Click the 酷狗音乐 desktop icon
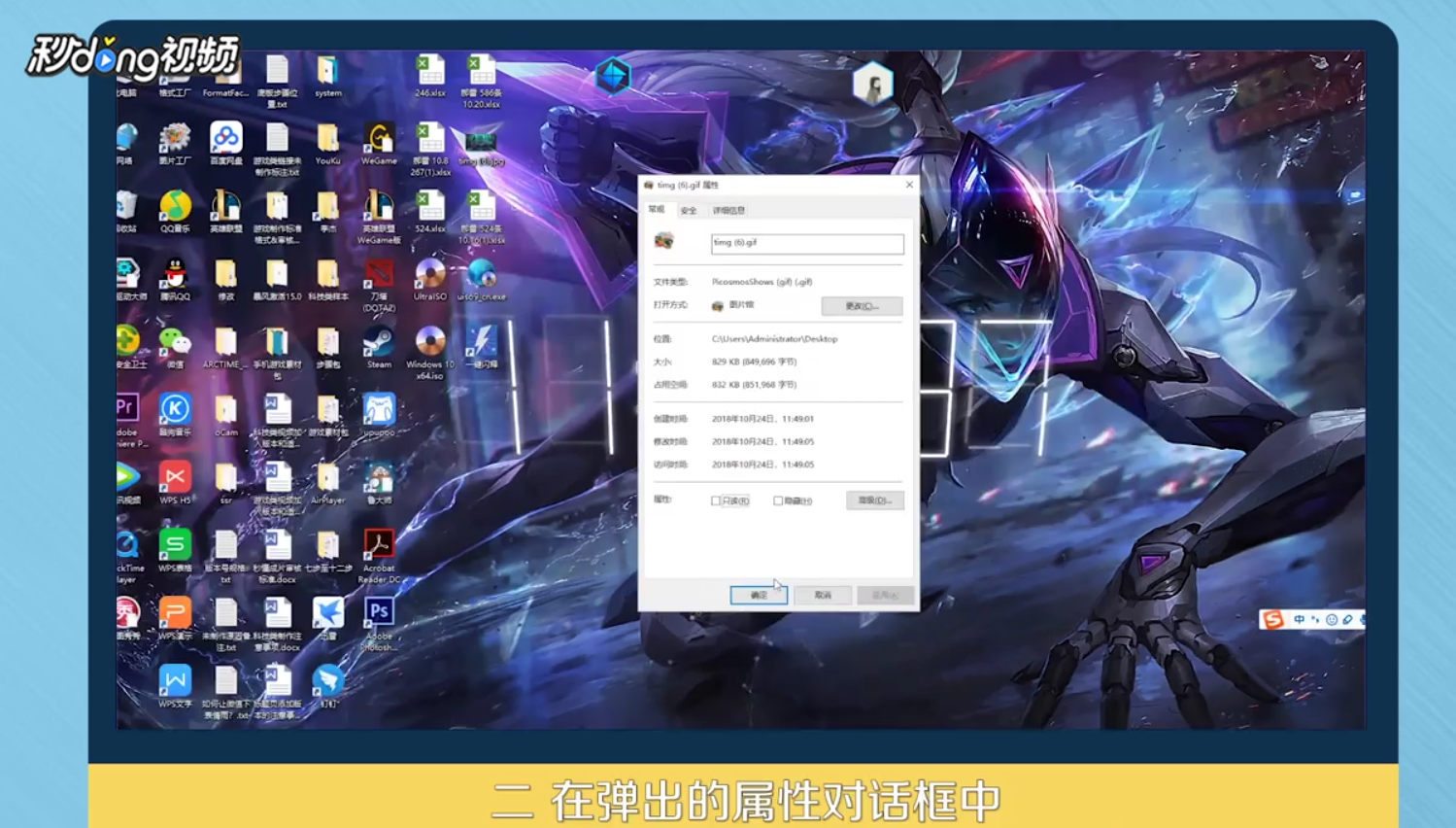 click(175, 416)
